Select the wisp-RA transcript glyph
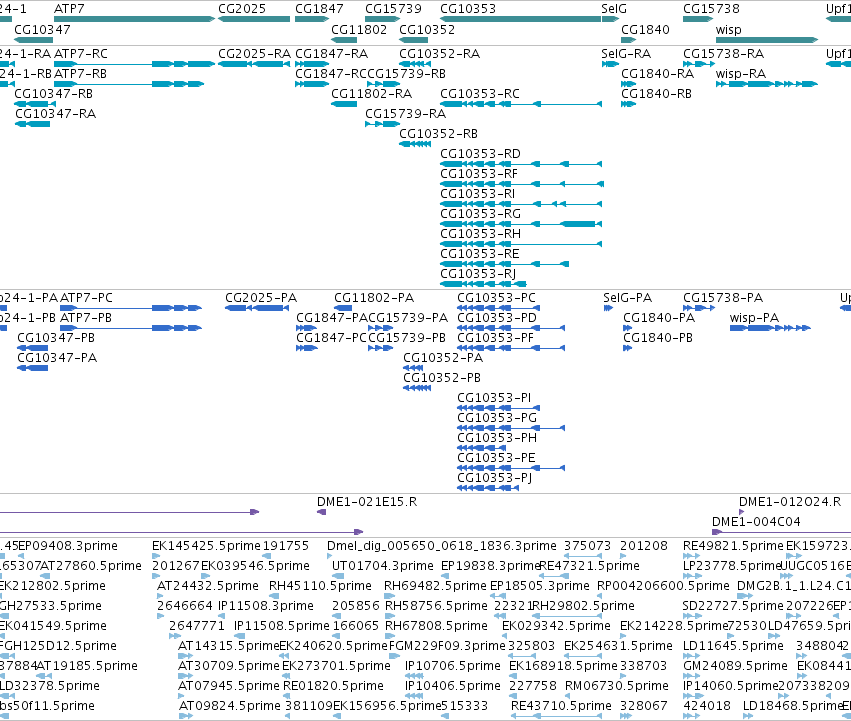Screen dimensions: 851x721 click(x=767, y=84)
